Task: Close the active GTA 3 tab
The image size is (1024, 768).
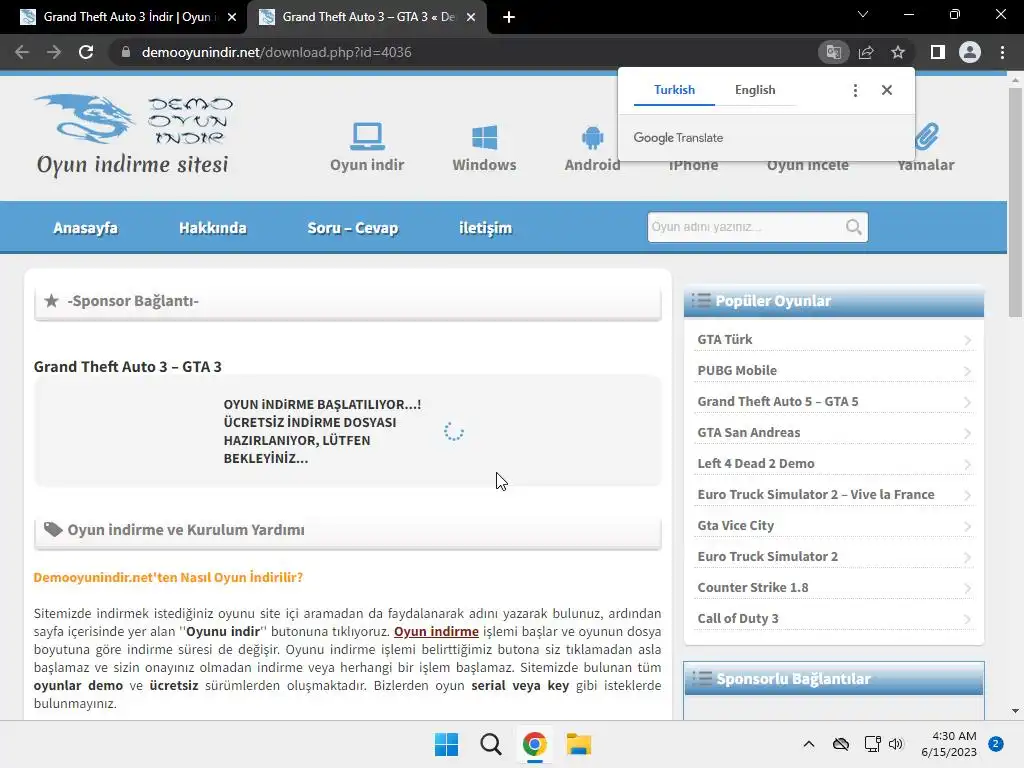Action: coord(470,17)
